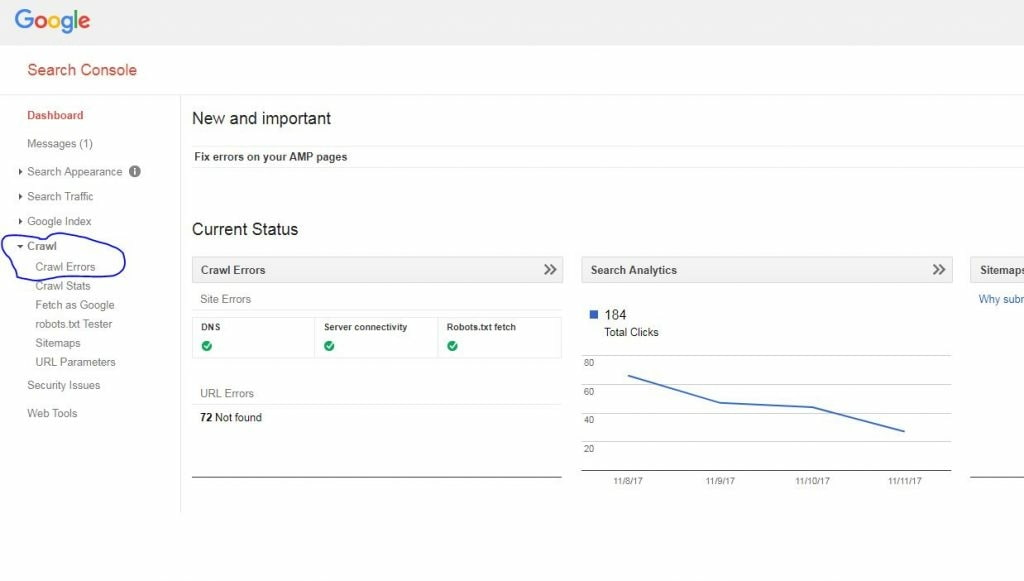Expand the Google Index section

pyautogui.click(x=20, y=221)
